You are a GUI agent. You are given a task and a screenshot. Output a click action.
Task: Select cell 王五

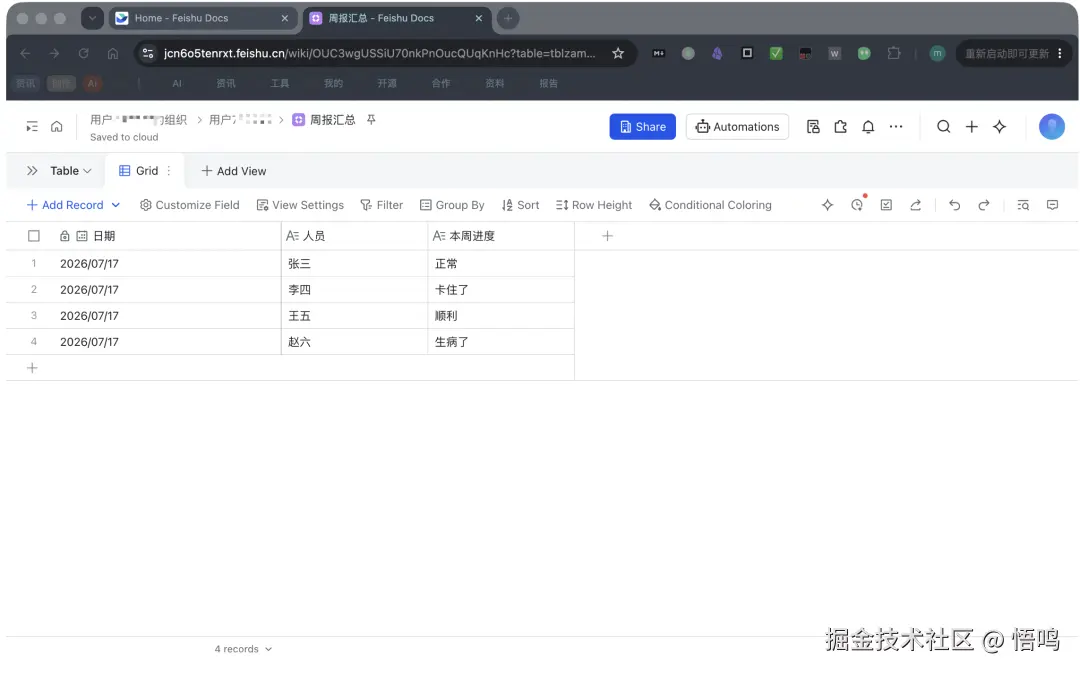click(354, 316)
